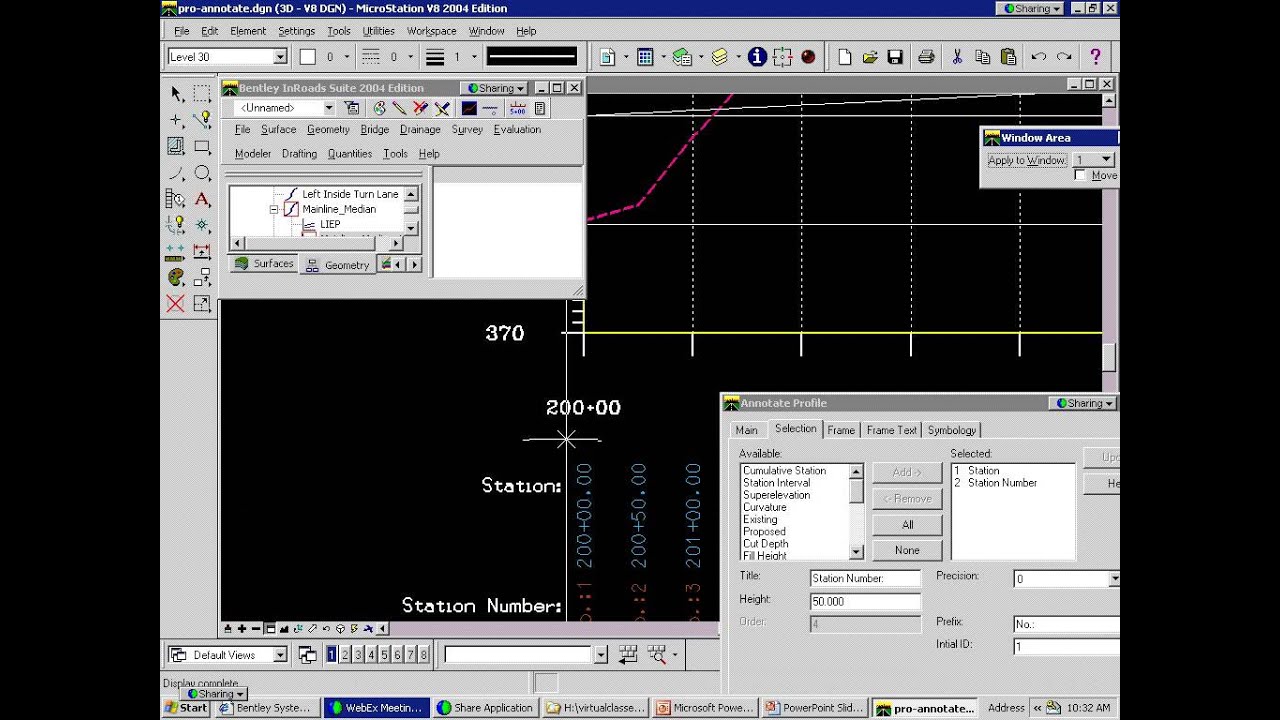Screen dimensions: 1280x720
Task: Click the Open file folder icon
Action: click(870, 57)
